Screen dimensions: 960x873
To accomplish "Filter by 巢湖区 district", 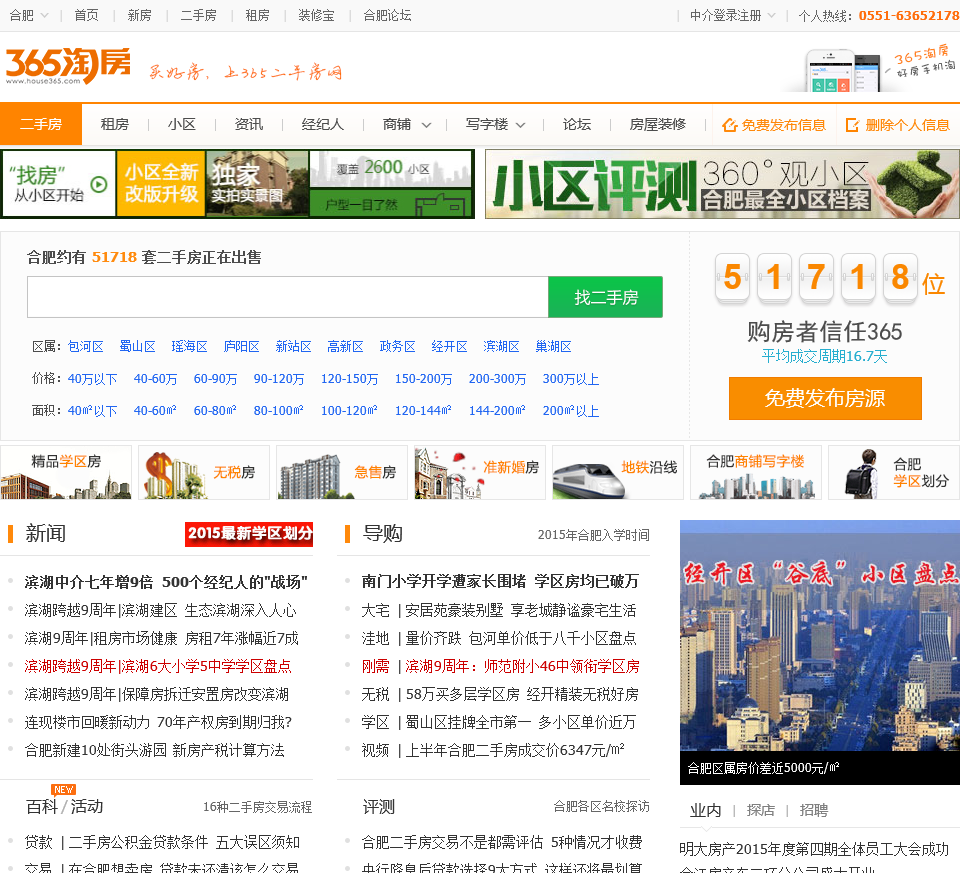I will click(553, 347).
